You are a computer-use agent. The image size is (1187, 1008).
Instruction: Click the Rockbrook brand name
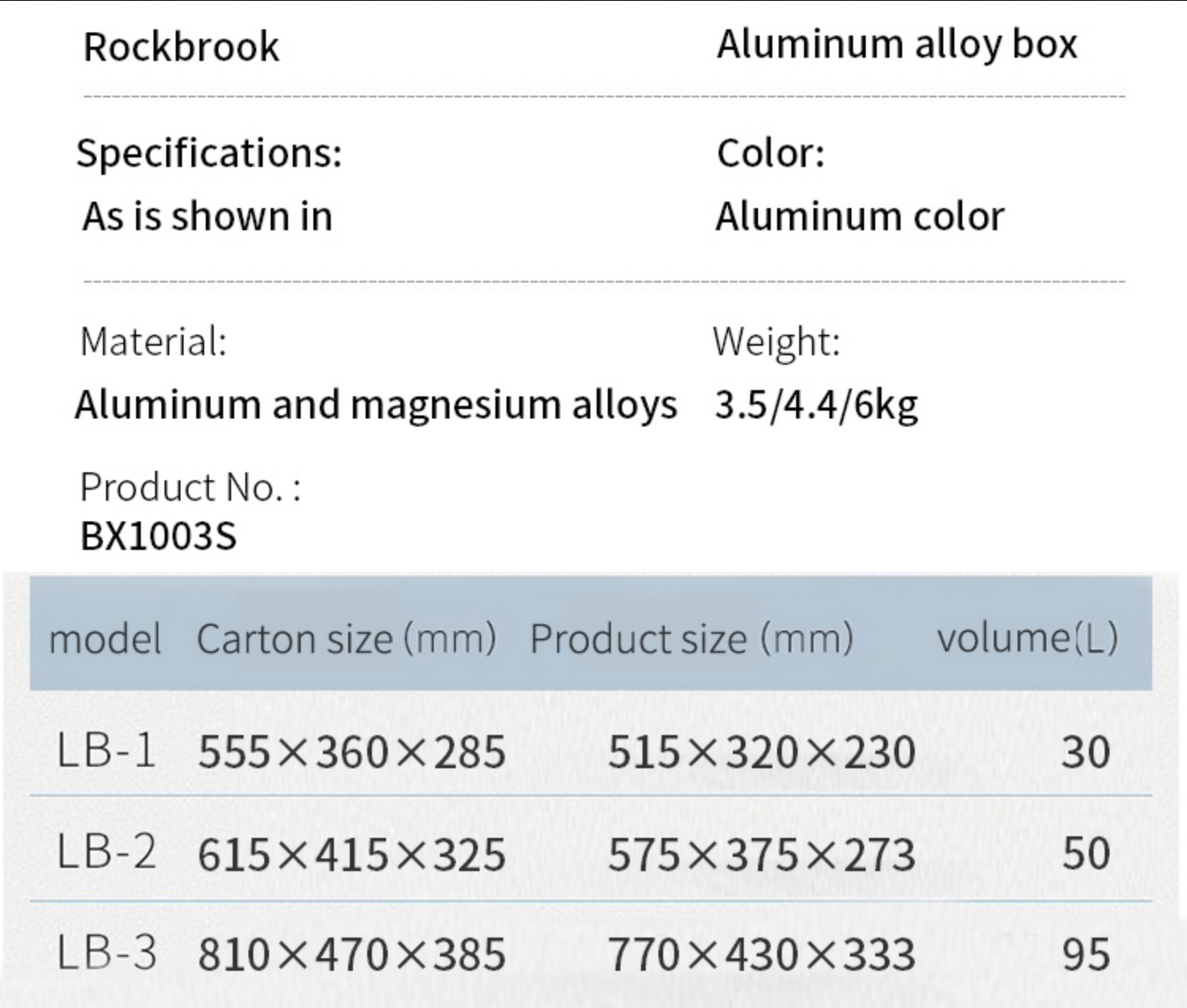point(182,47)
